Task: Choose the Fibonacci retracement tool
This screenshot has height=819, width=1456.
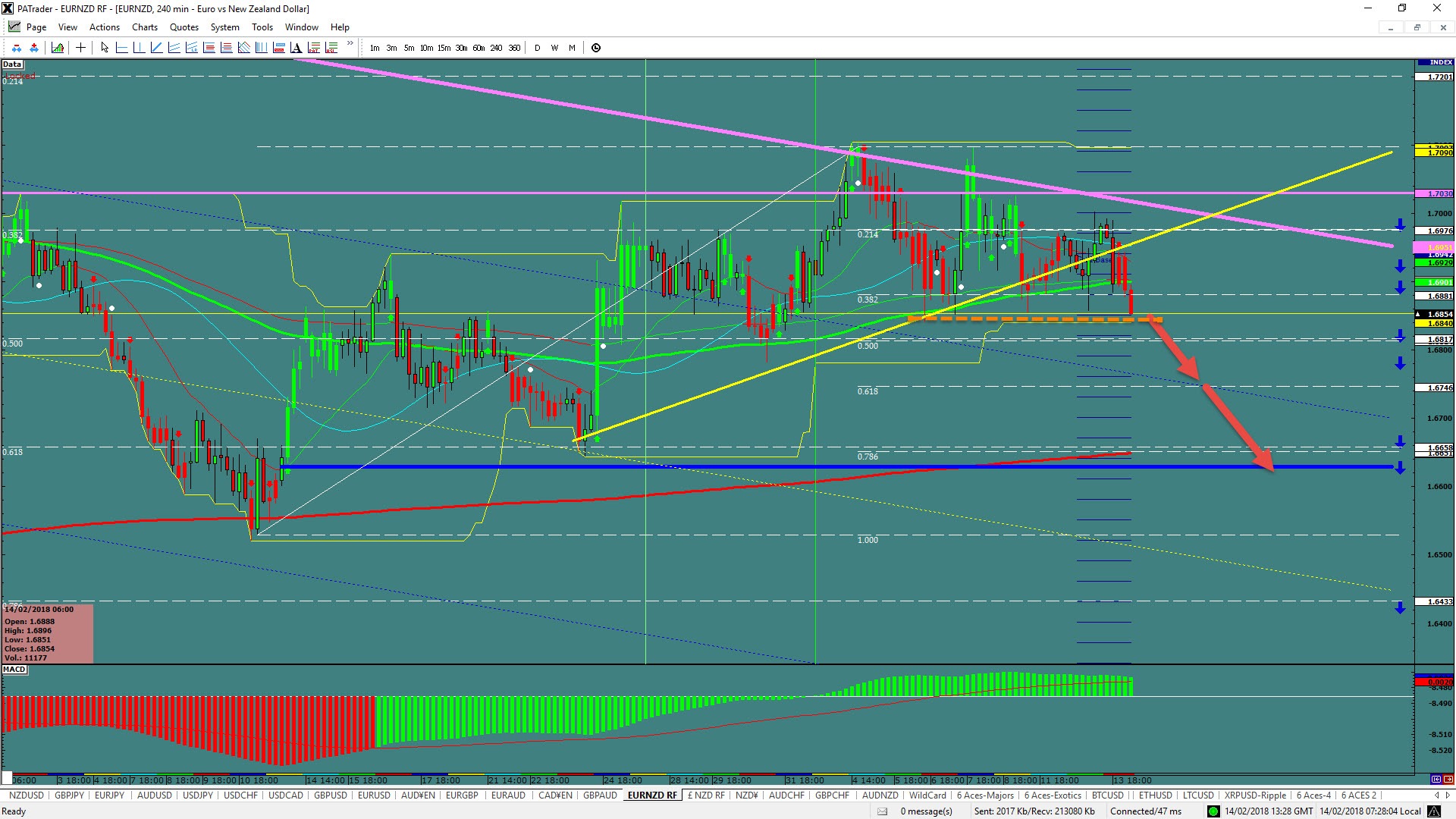Action: [209, 48]
